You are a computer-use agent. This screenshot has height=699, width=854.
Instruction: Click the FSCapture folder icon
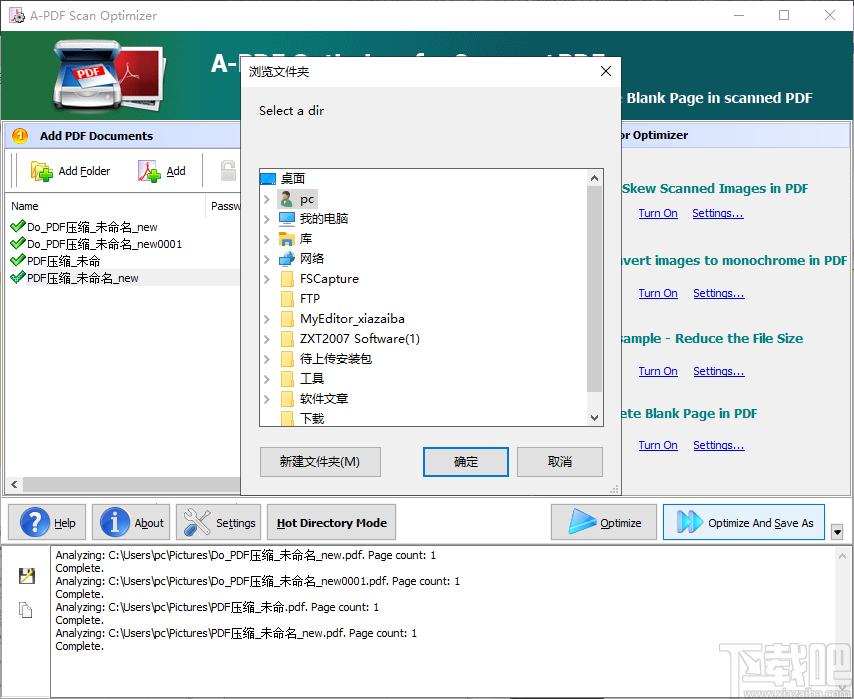(287, 279)
